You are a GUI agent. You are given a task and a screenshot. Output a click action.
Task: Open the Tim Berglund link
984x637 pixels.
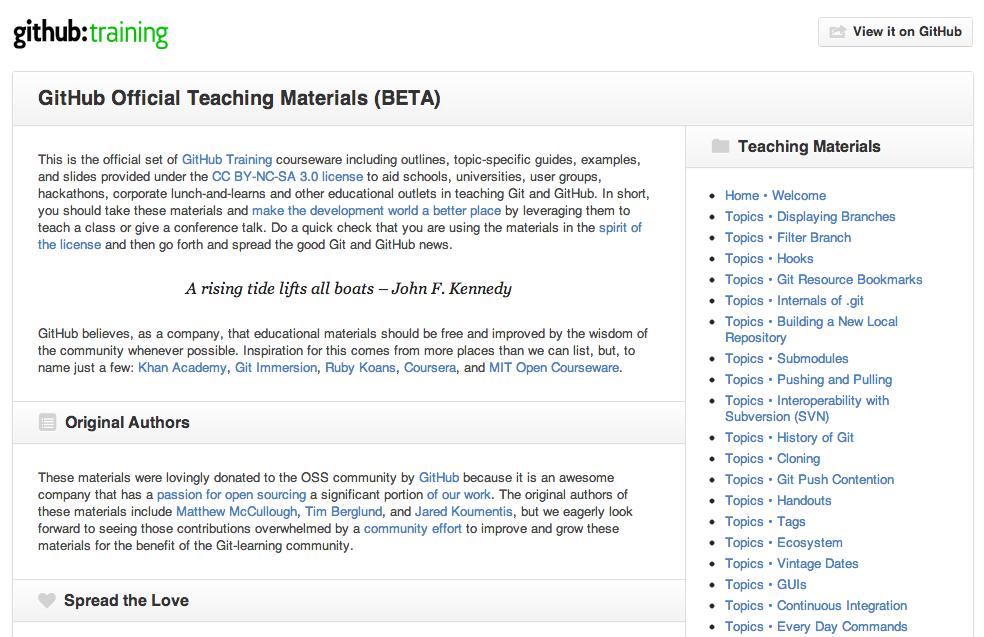click(x=344, y=511)
